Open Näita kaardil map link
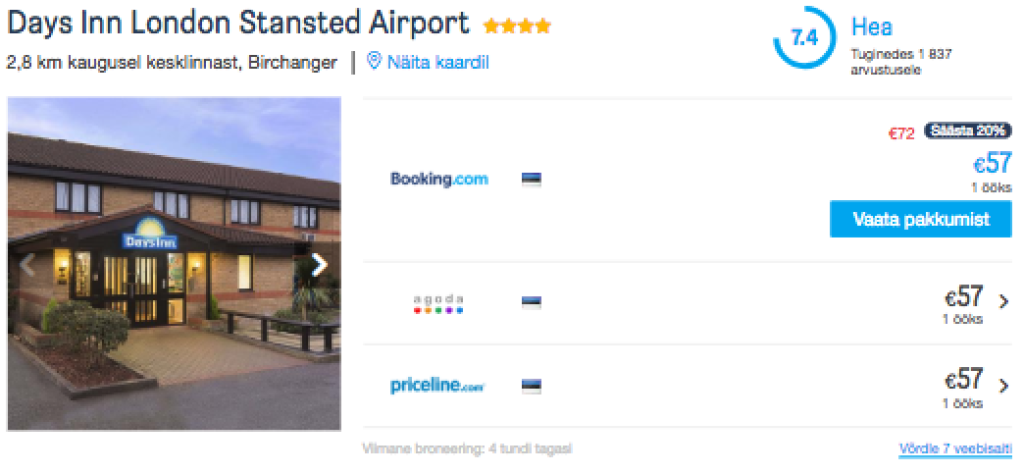Screen dimensions: 1024x473 pos(439,62)
